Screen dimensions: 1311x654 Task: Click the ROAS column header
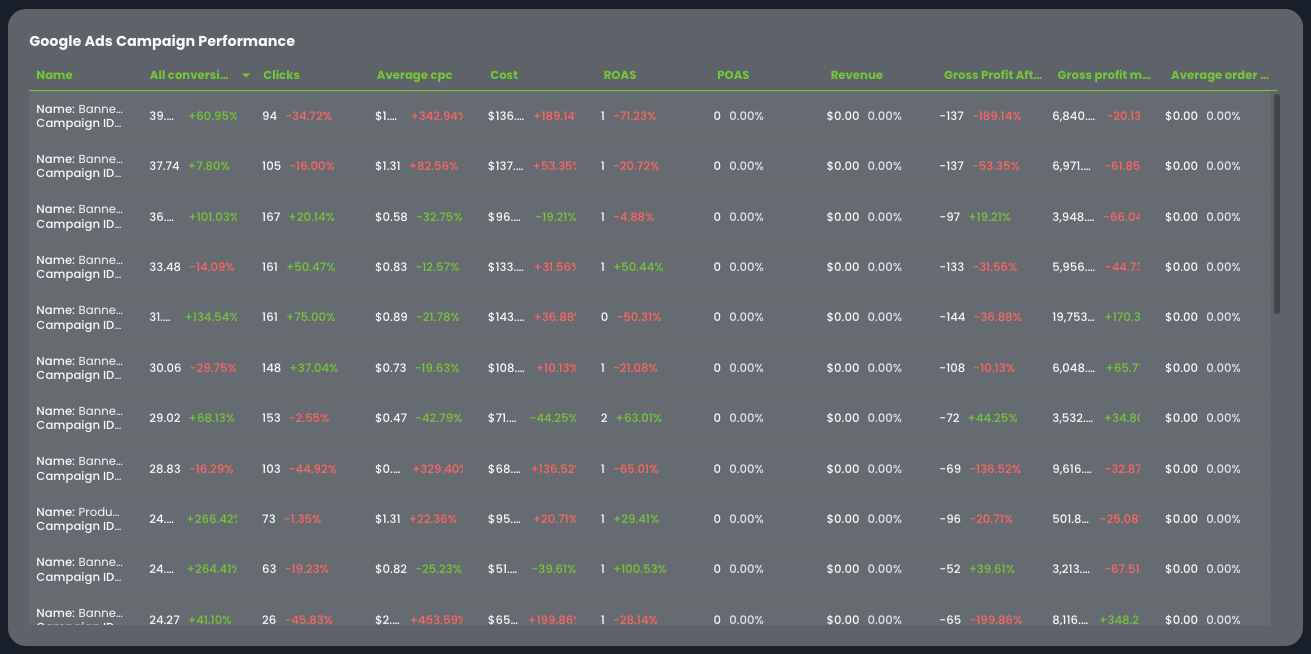click(619, 75)
